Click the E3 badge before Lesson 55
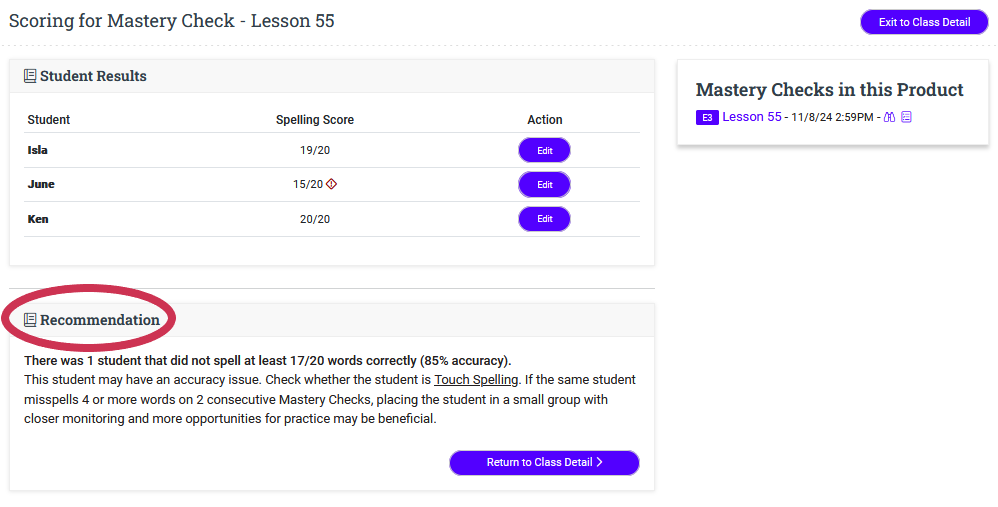The image size is (998, 507). click(707, 117)
